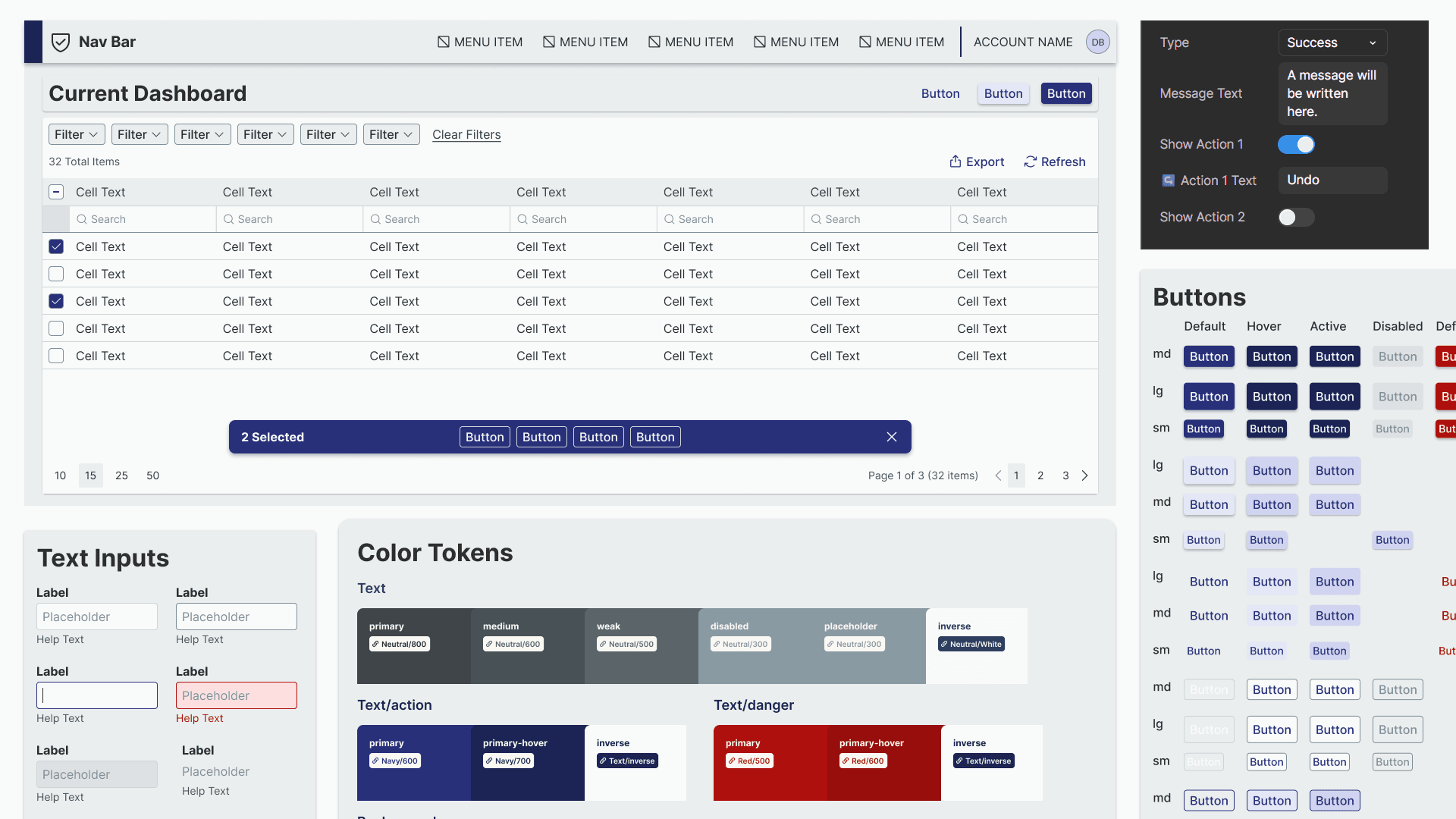Screen dimensions: 1456x819
Task: Click the link icon on the Navy/600 token
Action: [x=375, y=761]
